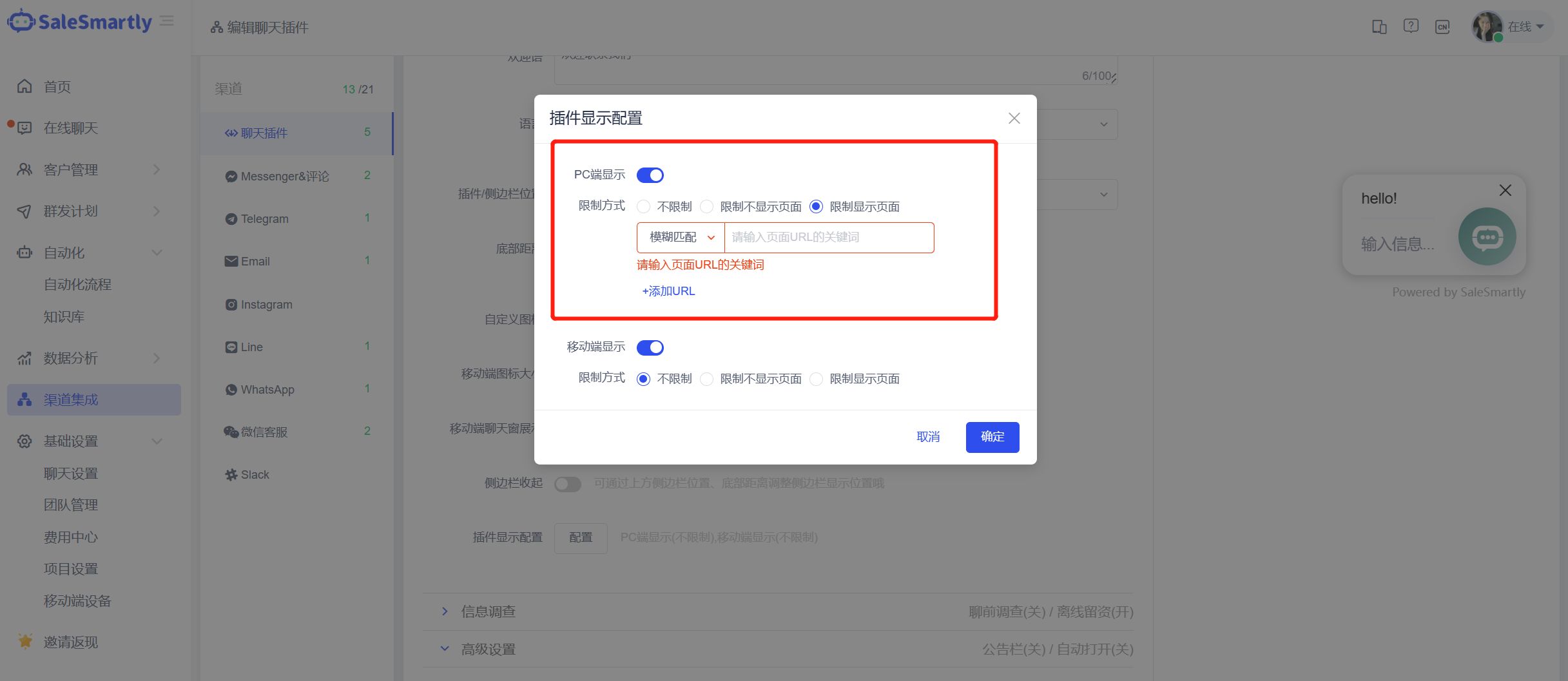Select the Slack channel

click(255, 474)
